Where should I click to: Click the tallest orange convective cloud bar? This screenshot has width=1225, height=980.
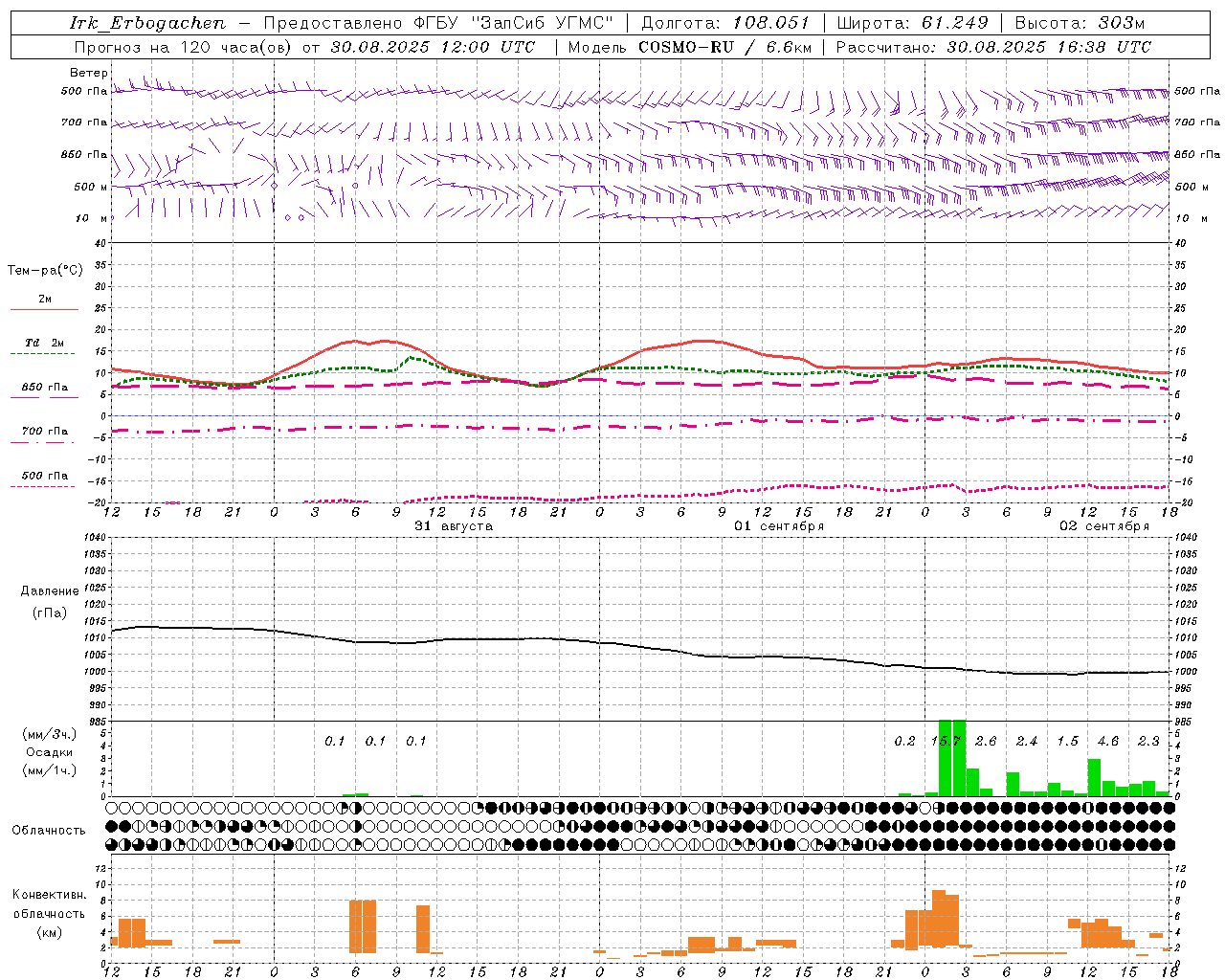click(939, 919)
